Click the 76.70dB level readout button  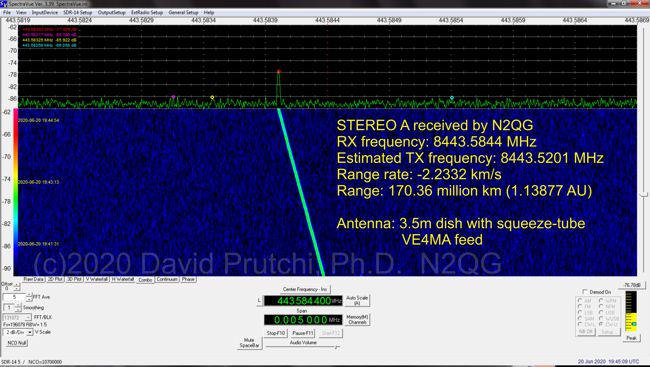[x=632, y=285]
